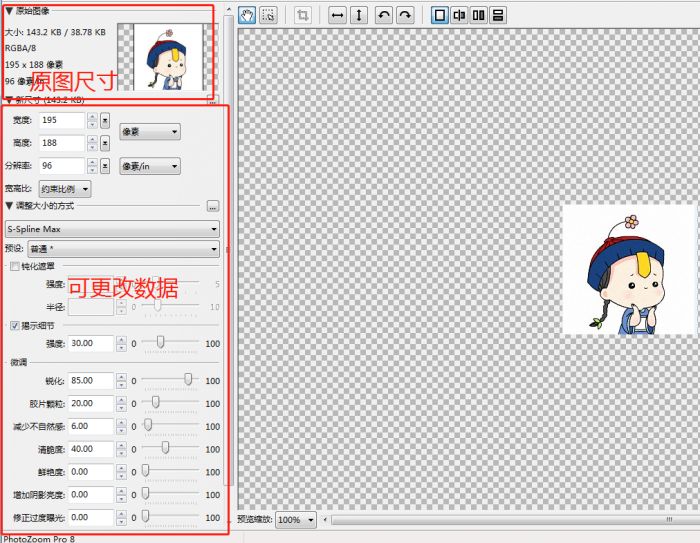Click the 高度 height input field
This screenshot has width=700, height=543.
[62, 143]
